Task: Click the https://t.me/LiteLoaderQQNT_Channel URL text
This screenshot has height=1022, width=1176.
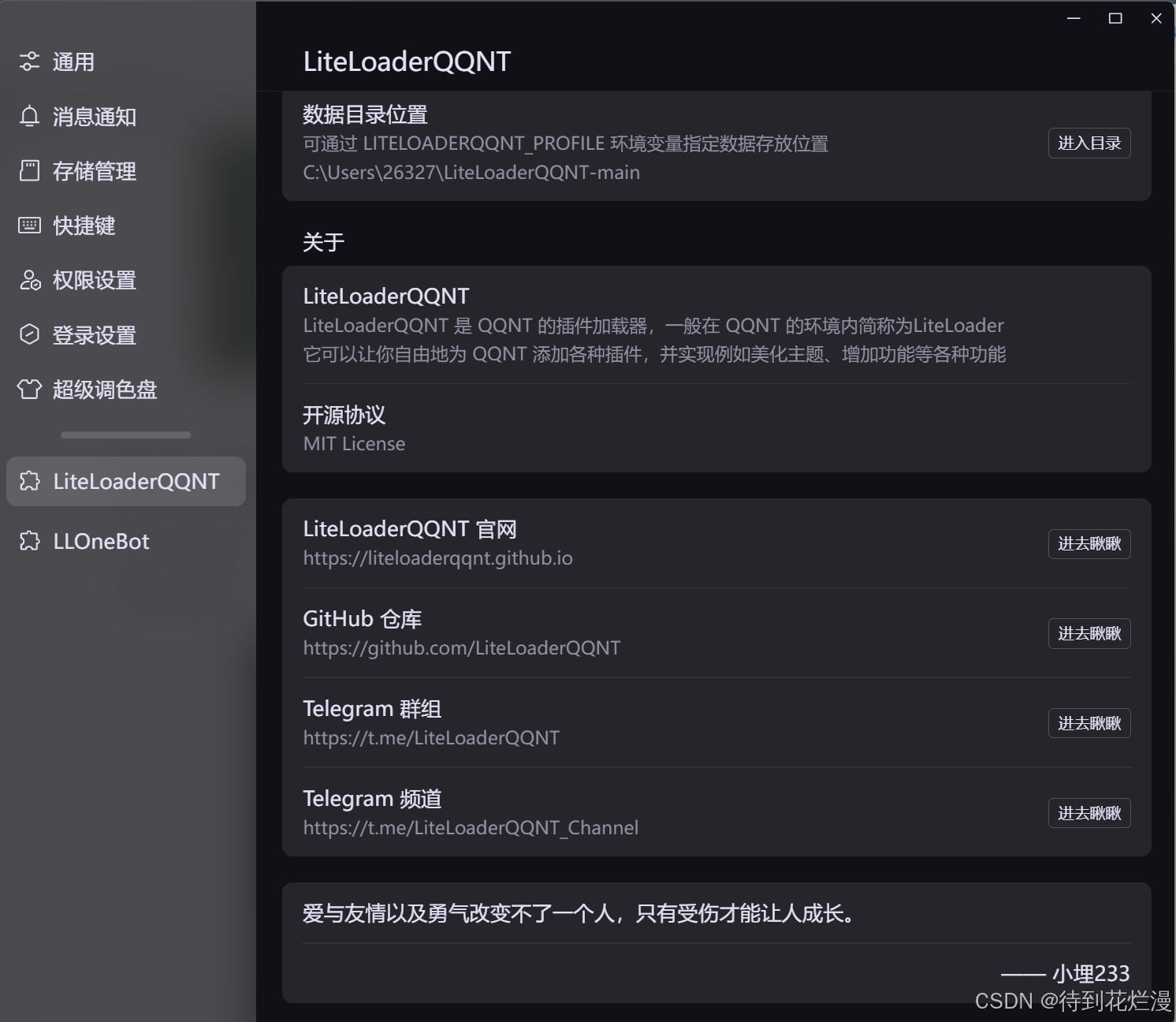Action: (471, 828)
